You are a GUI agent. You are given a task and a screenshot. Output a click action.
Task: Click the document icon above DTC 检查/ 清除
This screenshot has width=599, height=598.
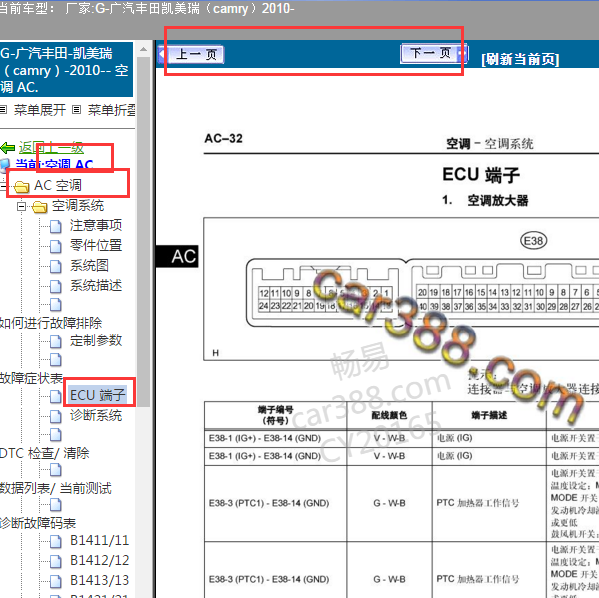point(56,435)
